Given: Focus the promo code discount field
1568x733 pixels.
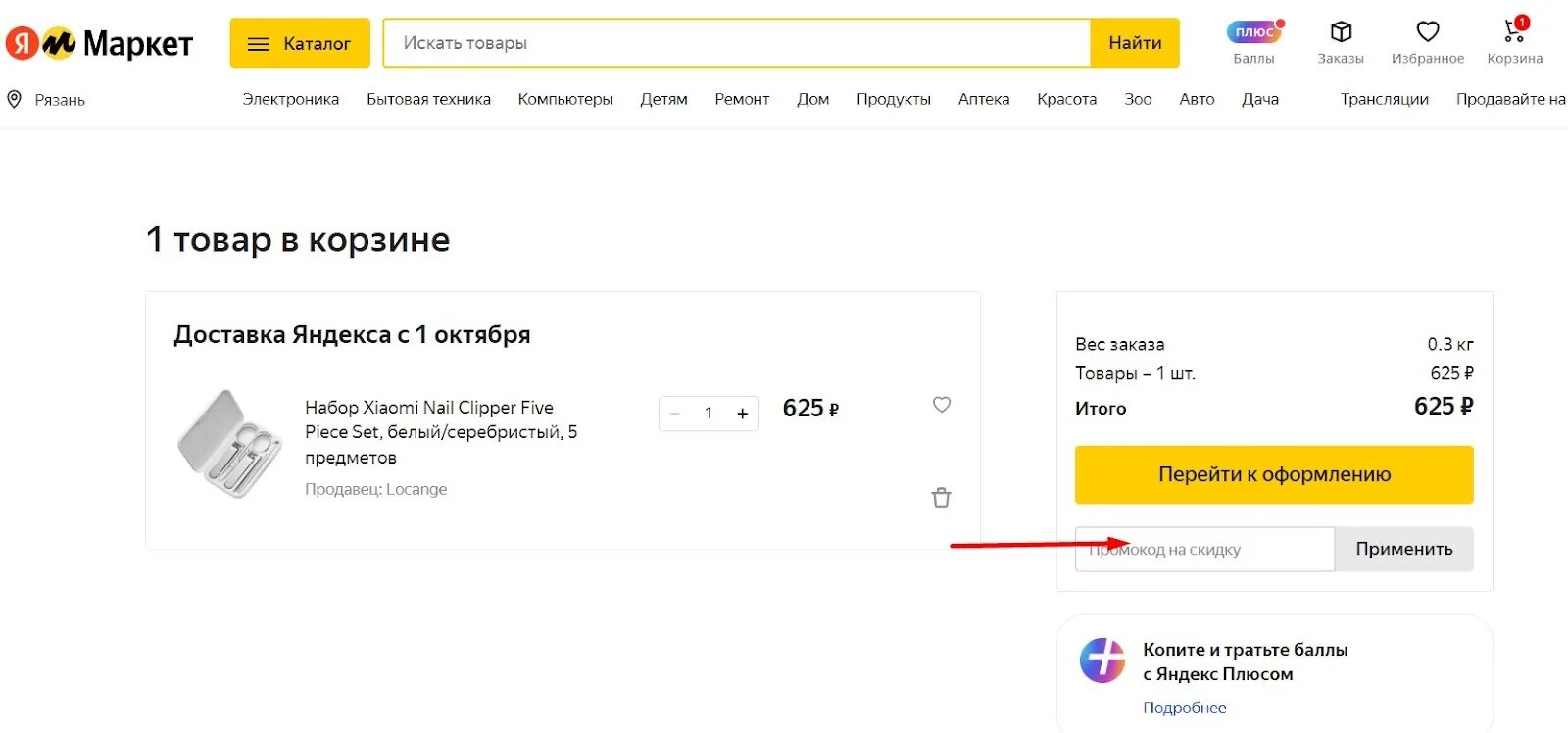Looking at the screenshot, I should 1204,549.
